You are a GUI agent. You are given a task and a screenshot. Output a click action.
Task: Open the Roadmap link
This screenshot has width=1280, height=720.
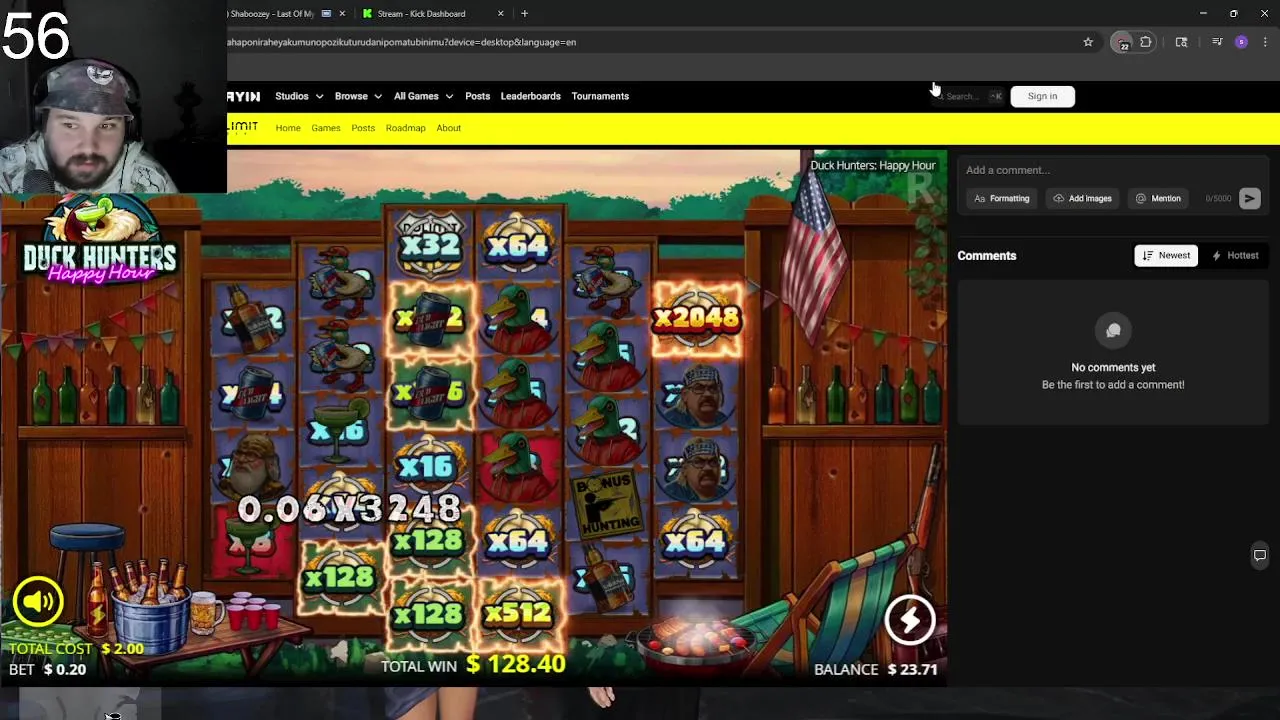405,128
